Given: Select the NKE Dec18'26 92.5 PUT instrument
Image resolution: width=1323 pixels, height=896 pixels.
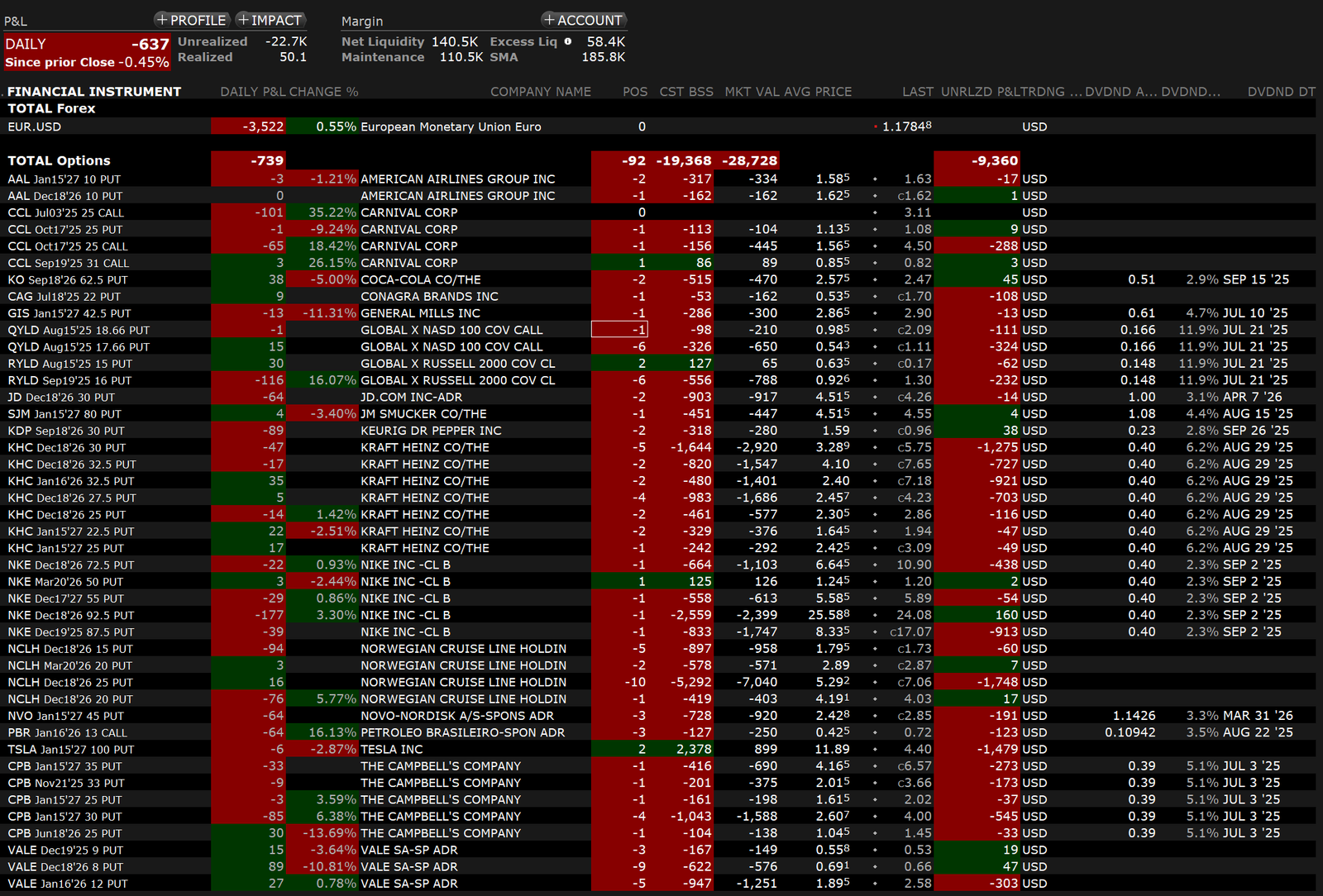Looking at the screenshot, I should coord(70,615).
